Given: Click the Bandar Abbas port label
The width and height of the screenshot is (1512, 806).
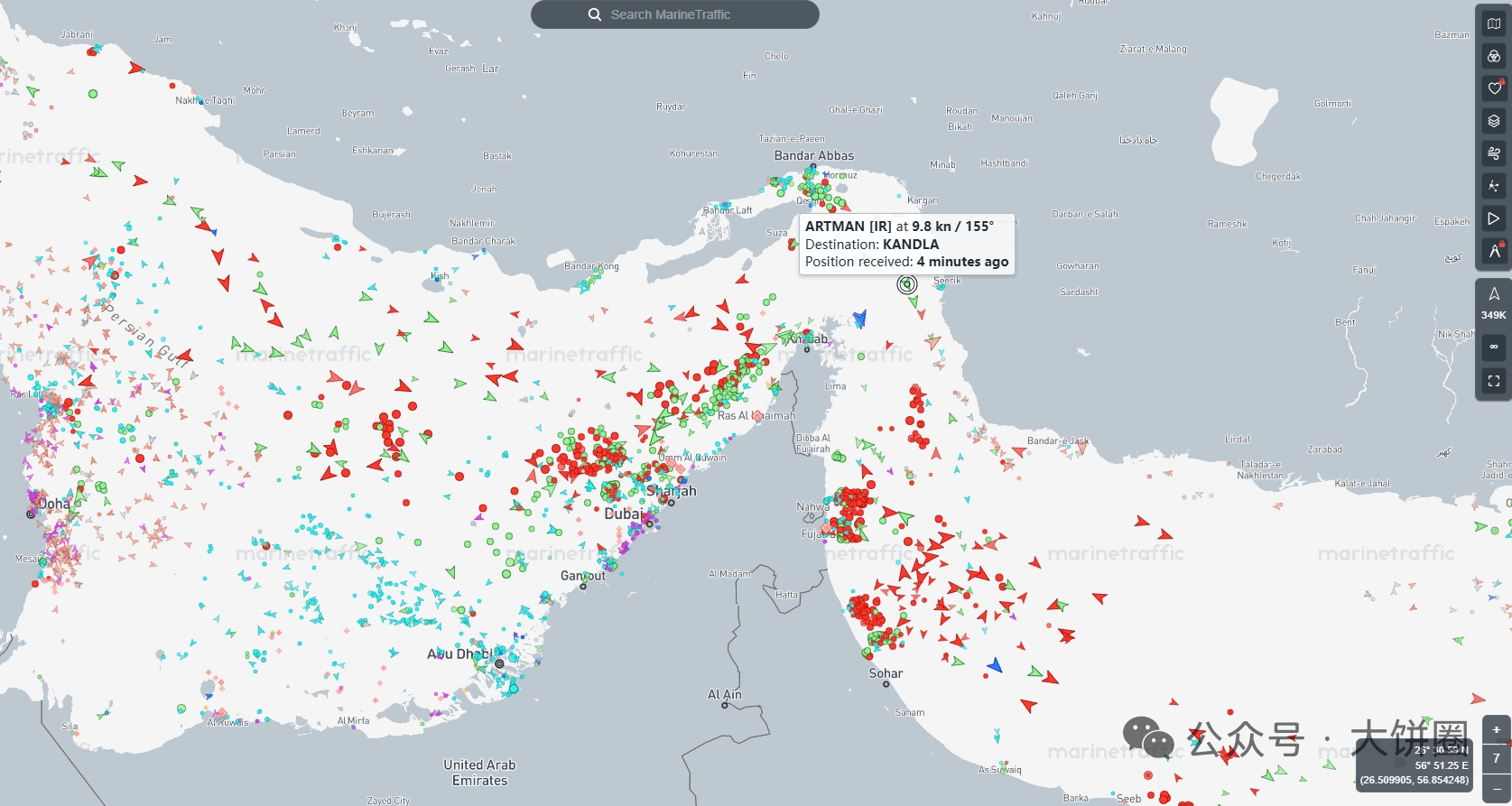Looking at the screenshot, I should (x=814, y=155).
